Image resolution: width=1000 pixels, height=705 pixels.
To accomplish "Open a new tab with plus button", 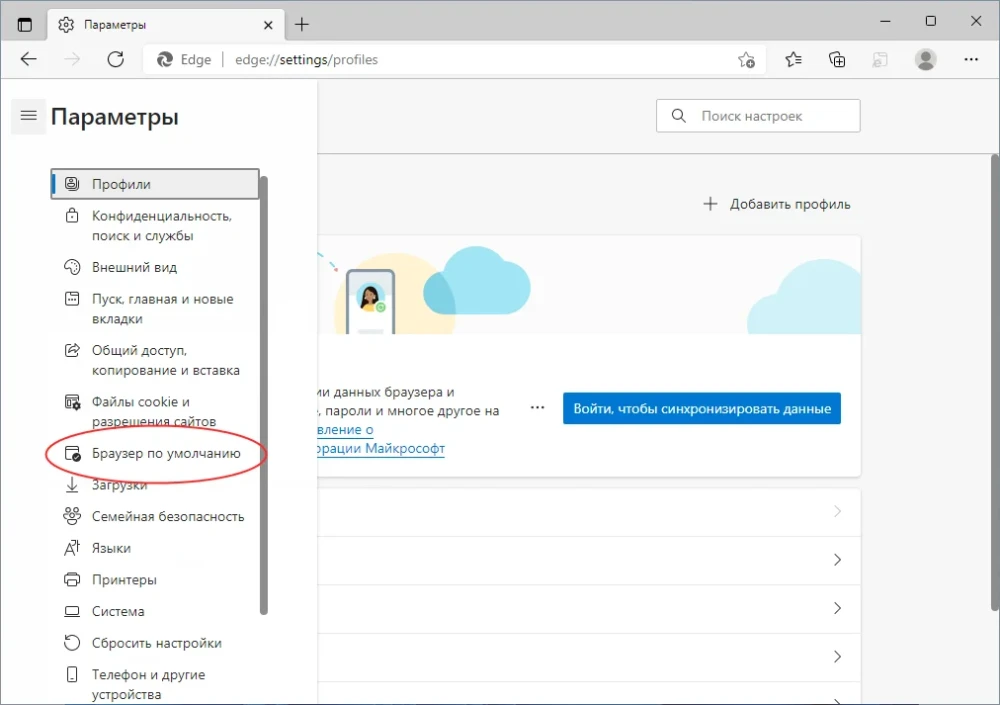I will click(x=302, y=23).
